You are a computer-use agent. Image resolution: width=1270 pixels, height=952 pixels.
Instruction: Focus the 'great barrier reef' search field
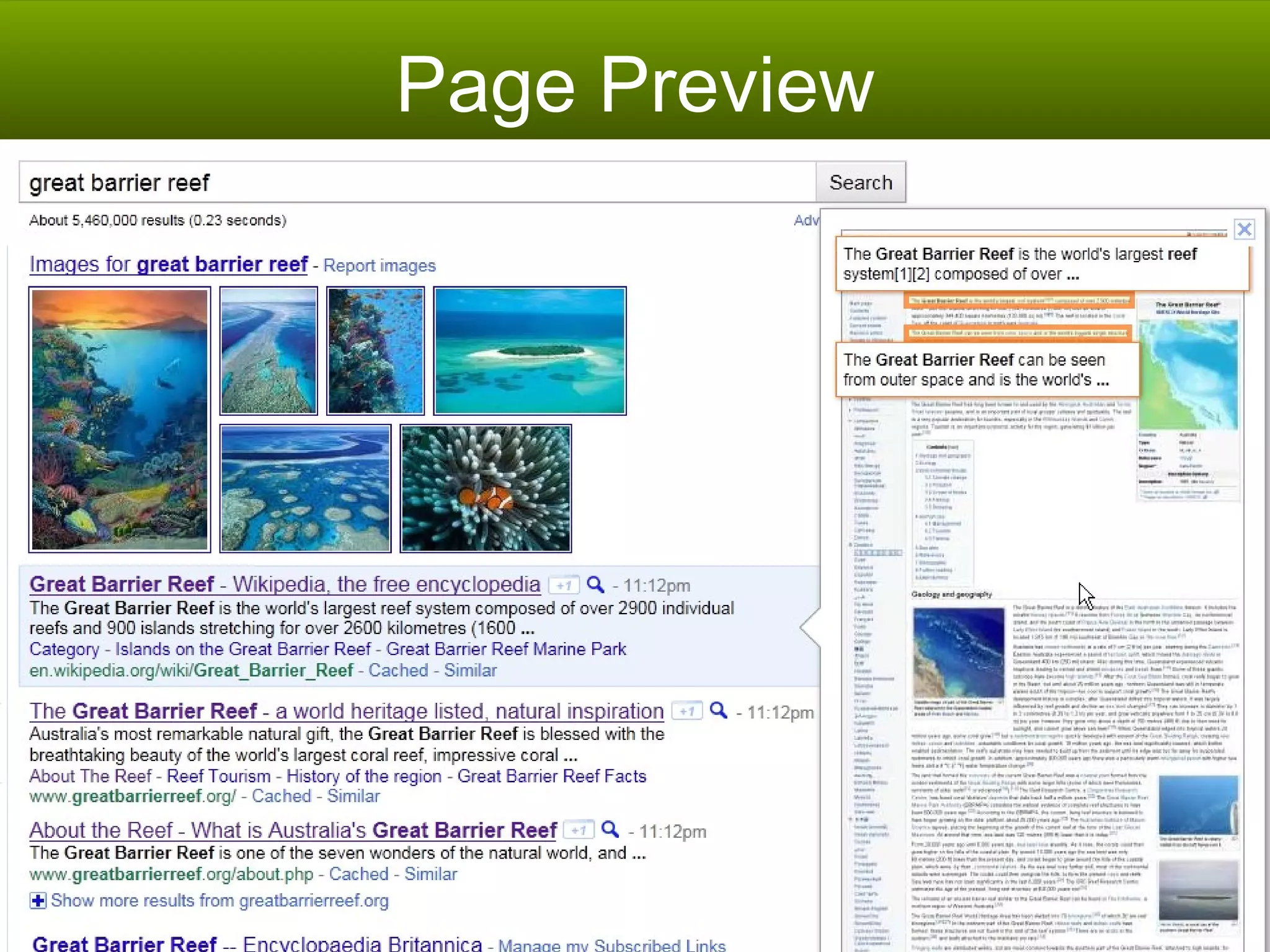(x=417, y=182)
